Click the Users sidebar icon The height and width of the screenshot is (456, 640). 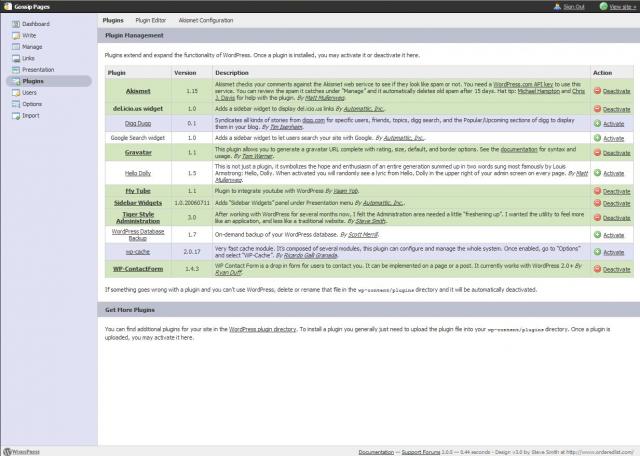[16, 93]
